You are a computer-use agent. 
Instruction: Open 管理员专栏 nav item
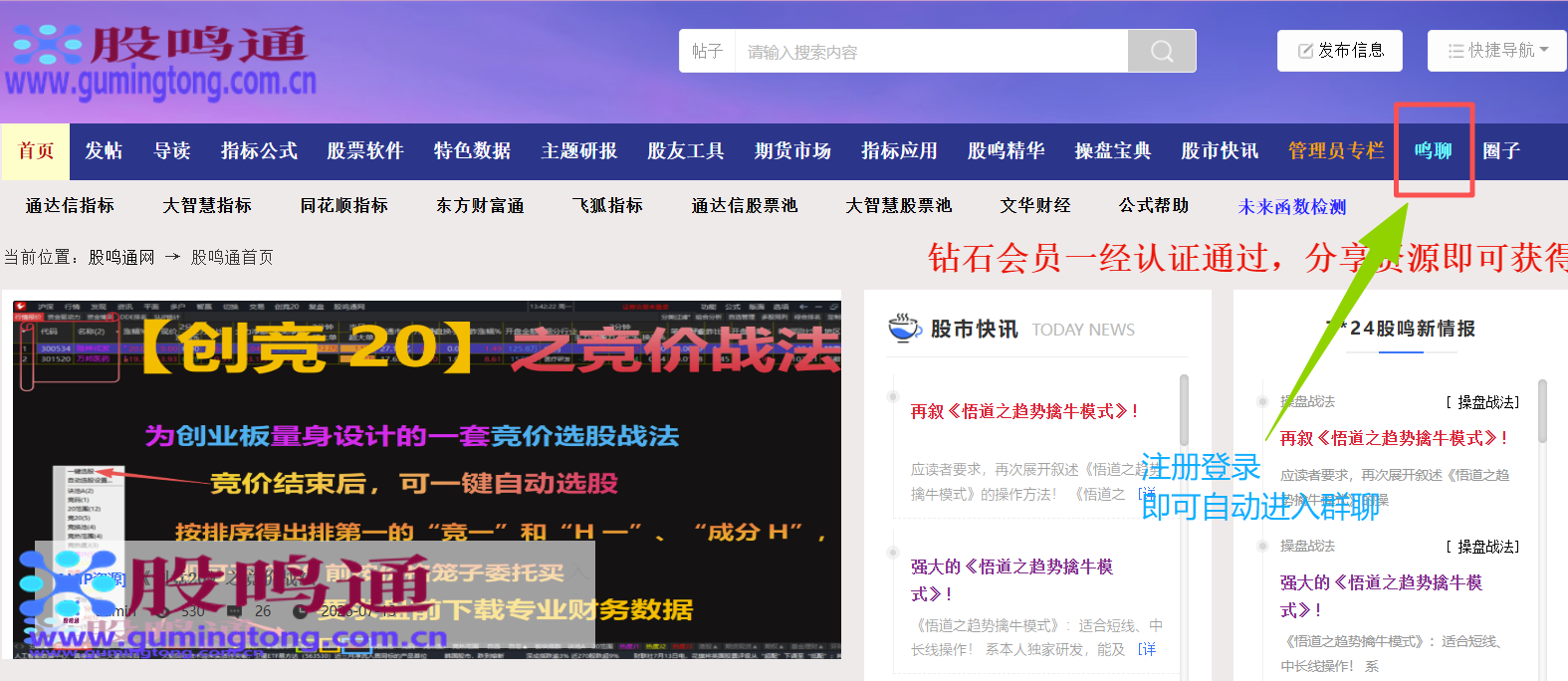(1336, 151)
